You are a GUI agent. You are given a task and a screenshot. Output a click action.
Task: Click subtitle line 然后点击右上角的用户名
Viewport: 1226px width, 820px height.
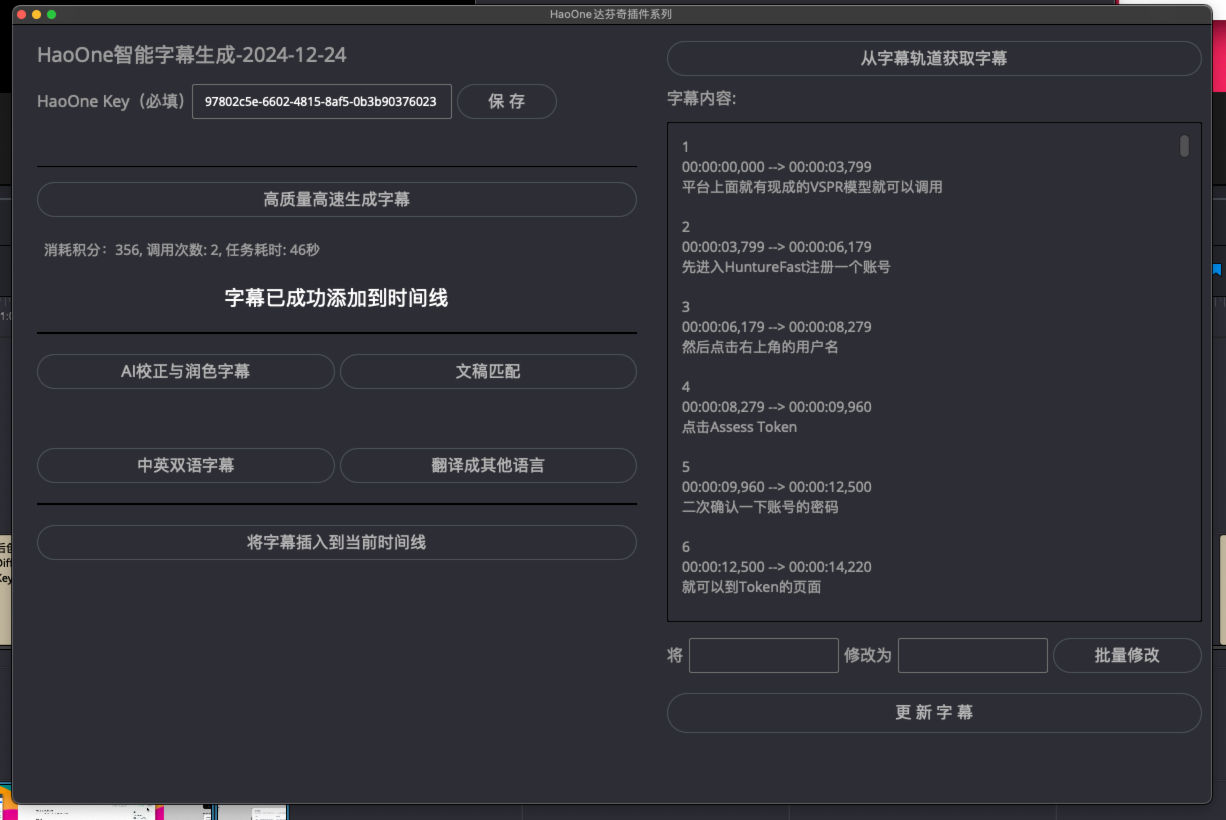pos(760,347)
